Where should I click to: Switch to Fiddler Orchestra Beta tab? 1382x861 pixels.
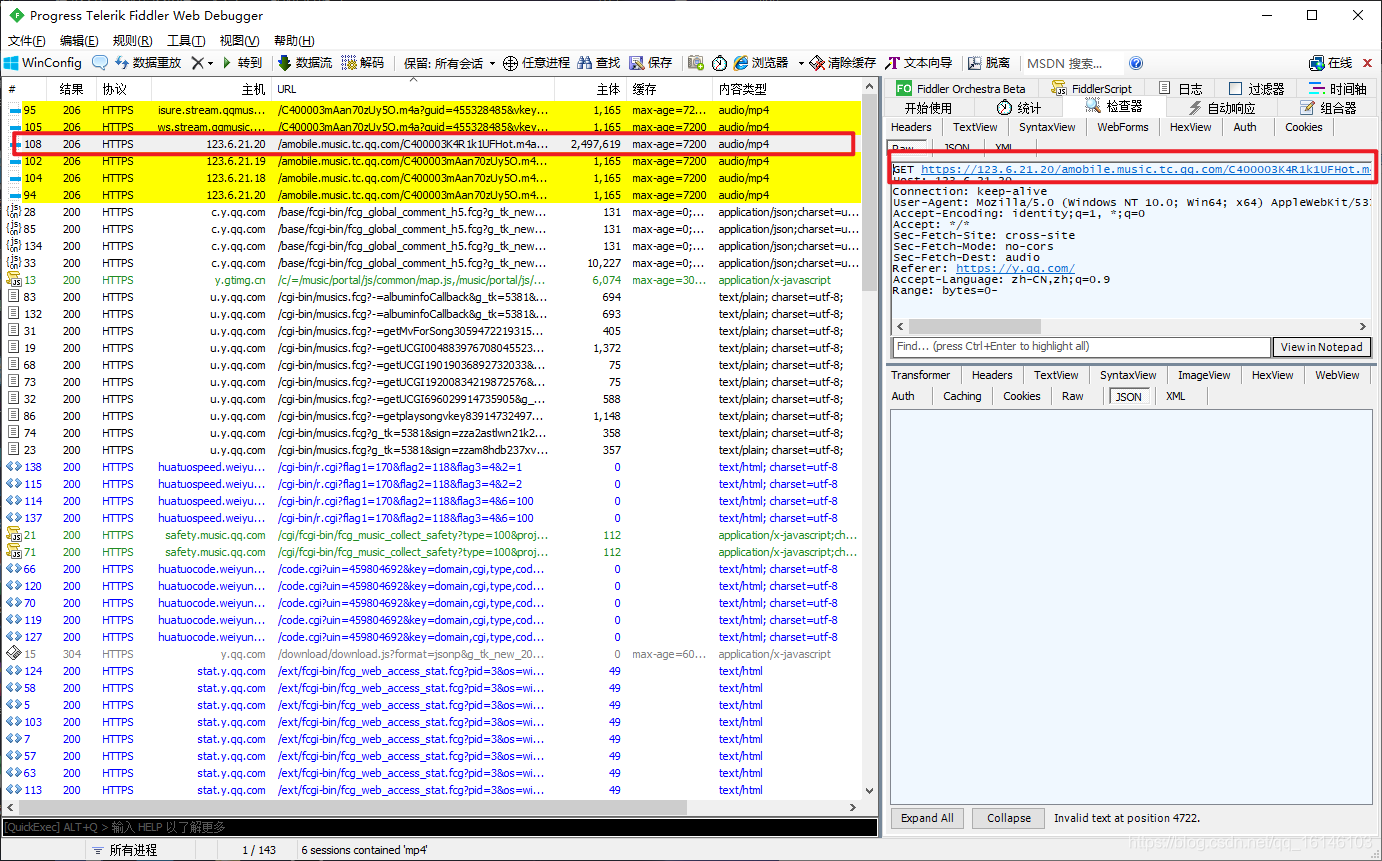[962, 88]
